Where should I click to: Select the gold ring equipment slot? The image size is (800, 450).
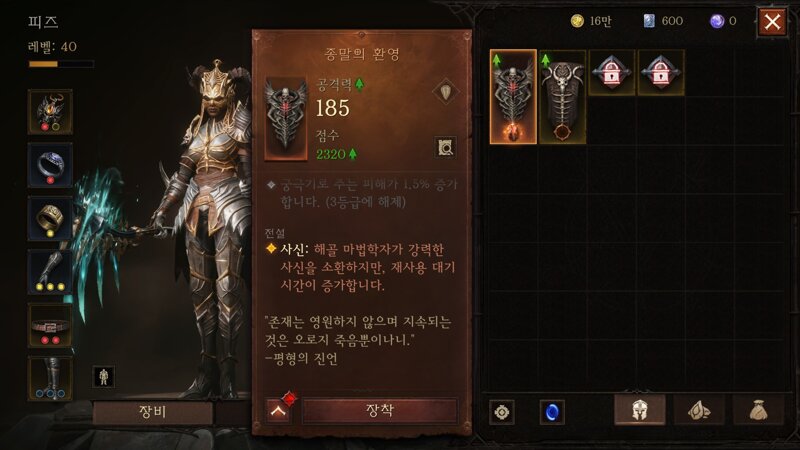pyautogui.click(x=50, y=218)
